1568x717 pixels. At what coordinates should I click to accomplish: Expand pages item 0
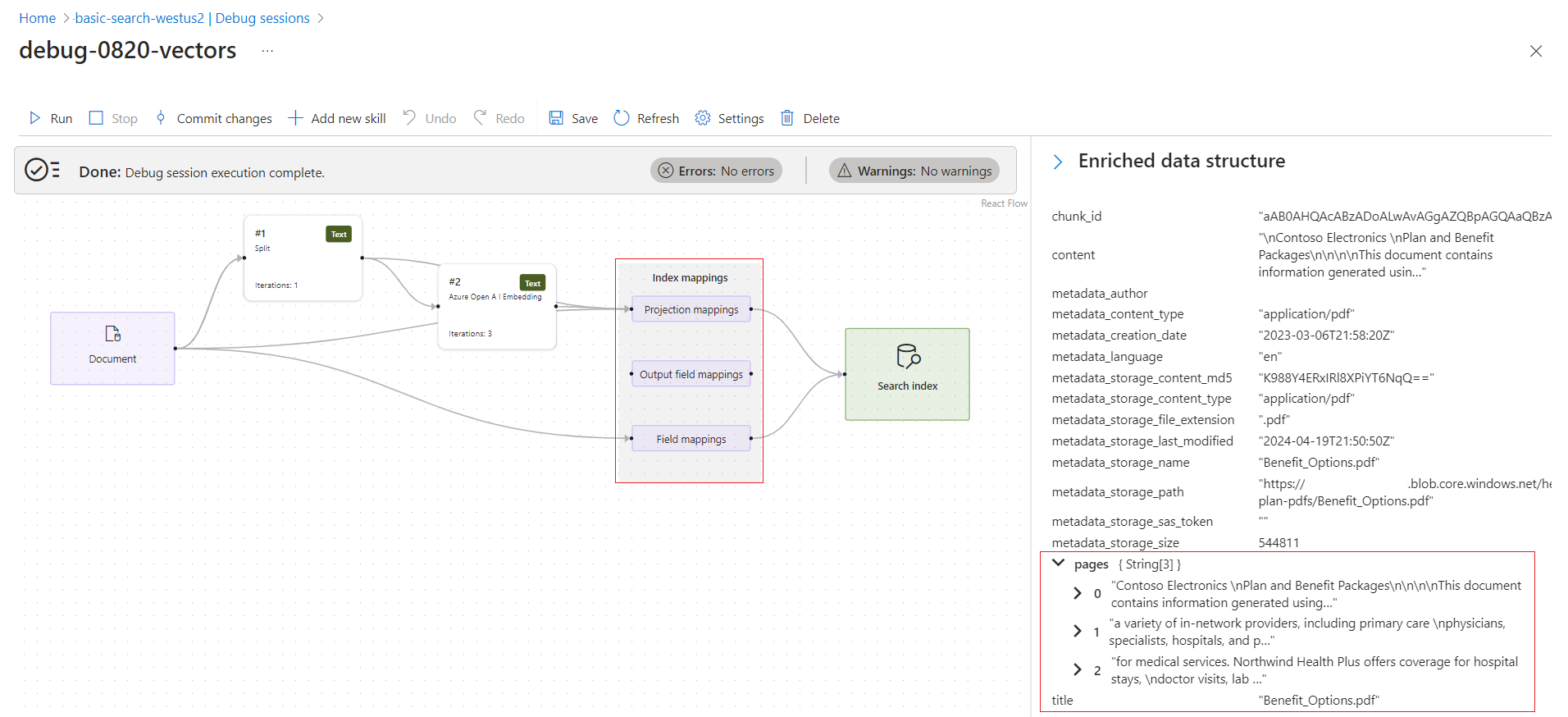1078,593
